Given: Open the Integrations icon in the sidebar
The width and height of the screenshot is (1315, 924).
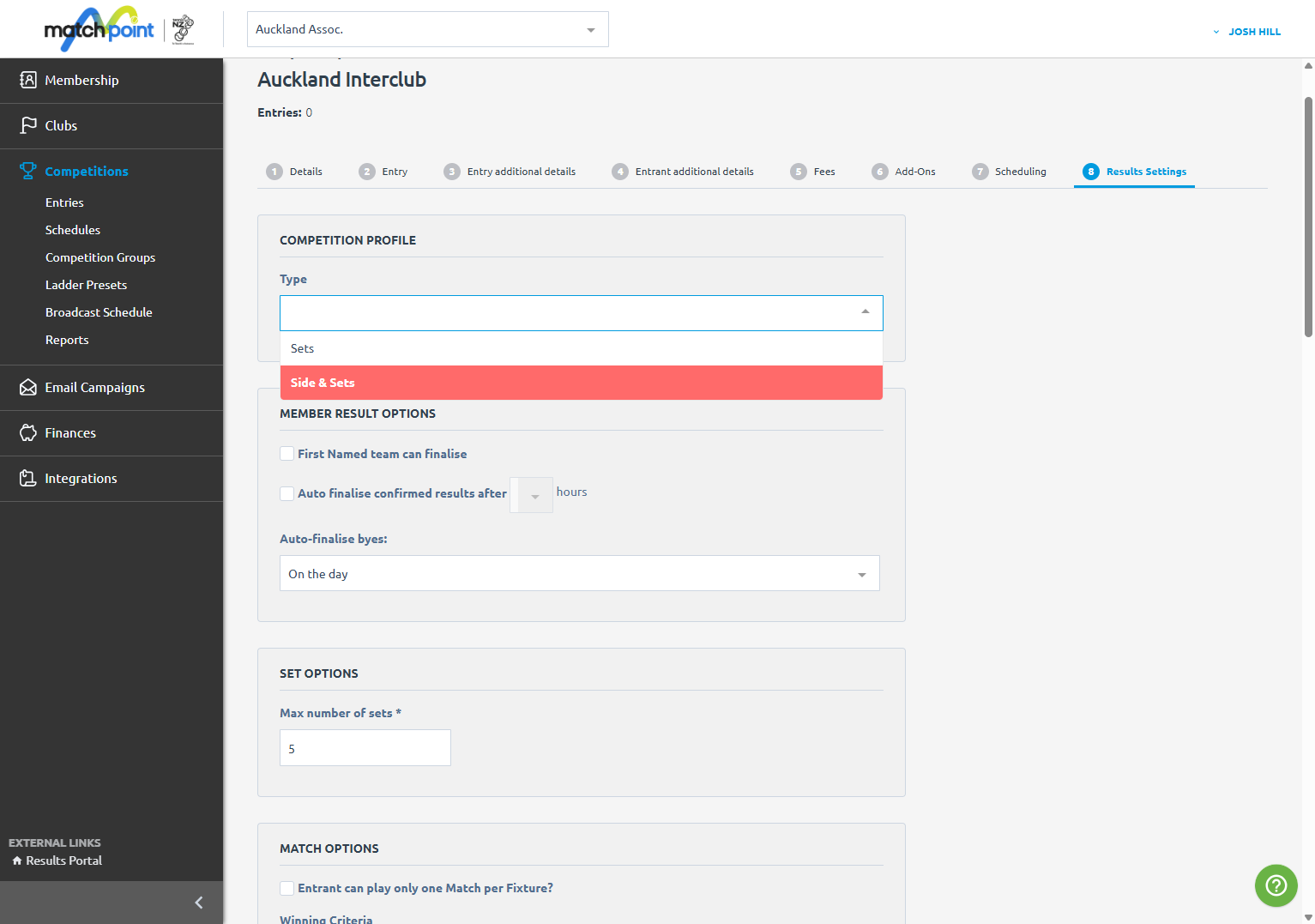Looking at the screenshot, I should click(28, 478).
